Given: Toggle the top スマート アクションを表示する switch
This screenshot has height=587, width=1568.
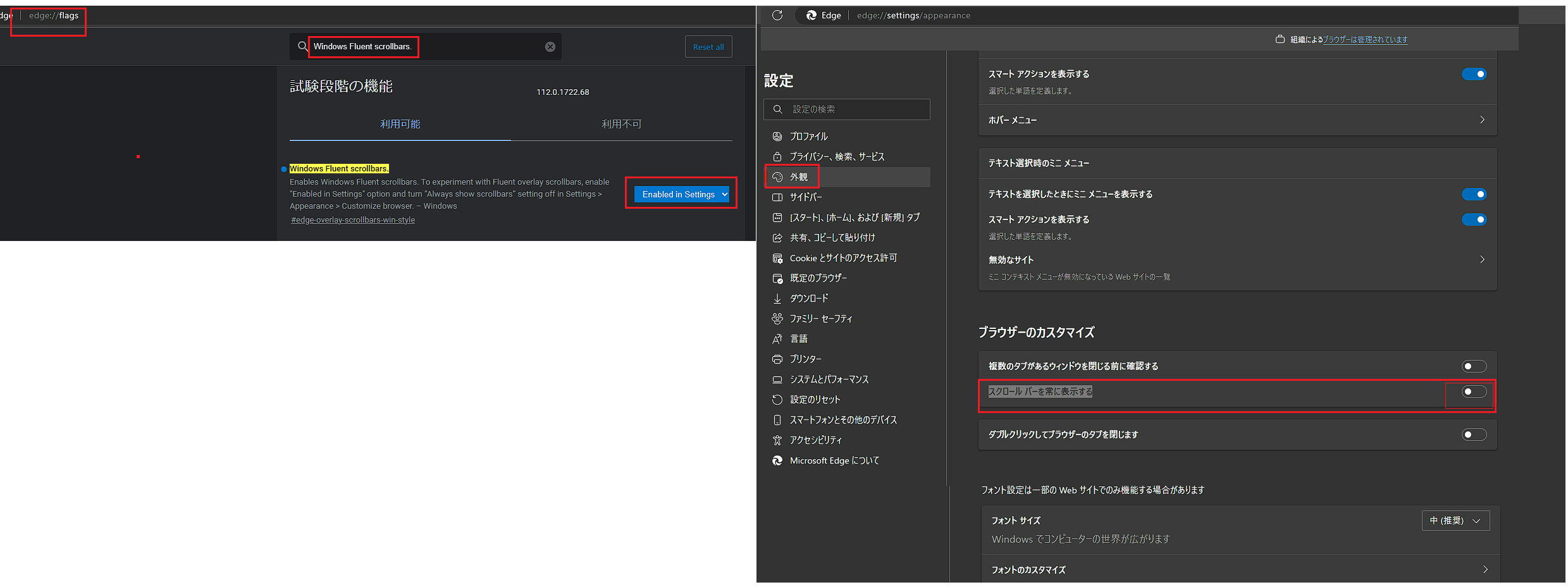Looking at the screenshot, I should (1474, 74).
